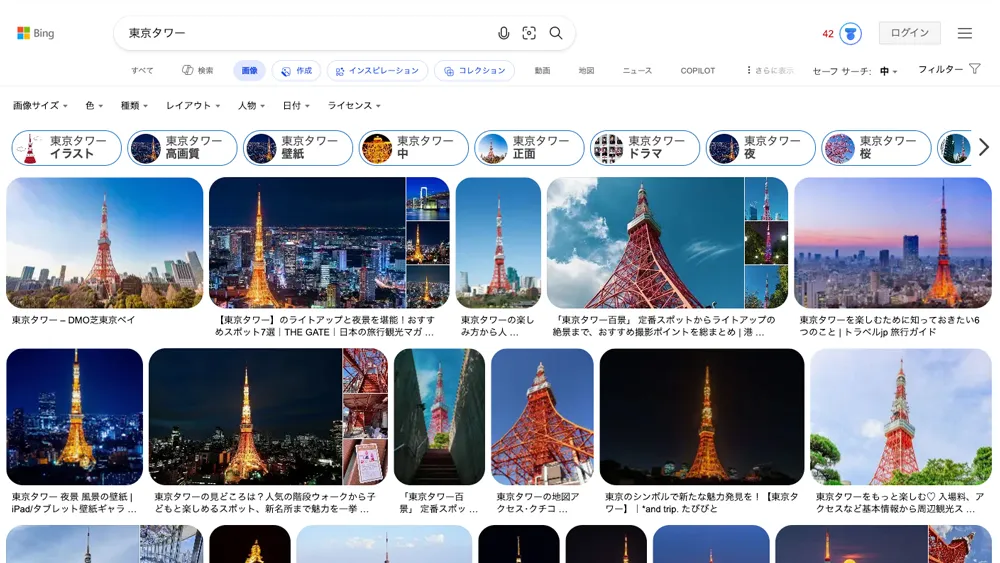The image size is (1000, 563).
Task: Open the 入場料 アクセス tower image
Action: pos(901,416)
